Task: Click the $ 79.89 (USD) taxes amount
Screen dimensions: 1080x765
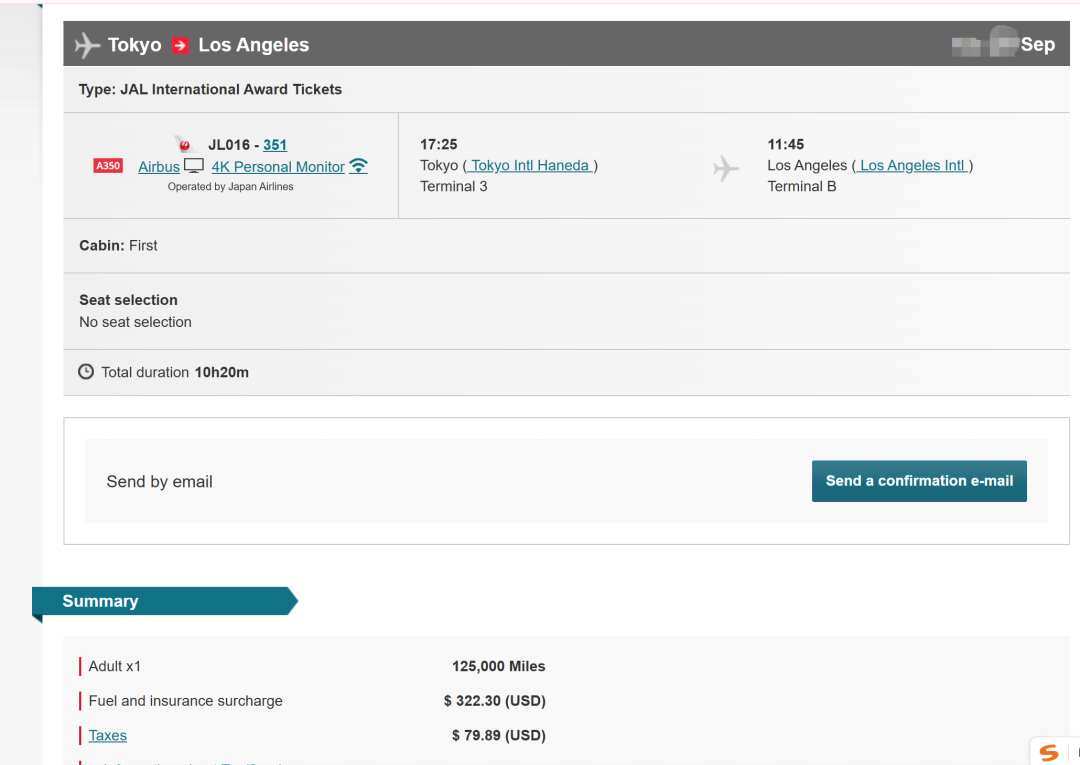Action: pos(499,735)
